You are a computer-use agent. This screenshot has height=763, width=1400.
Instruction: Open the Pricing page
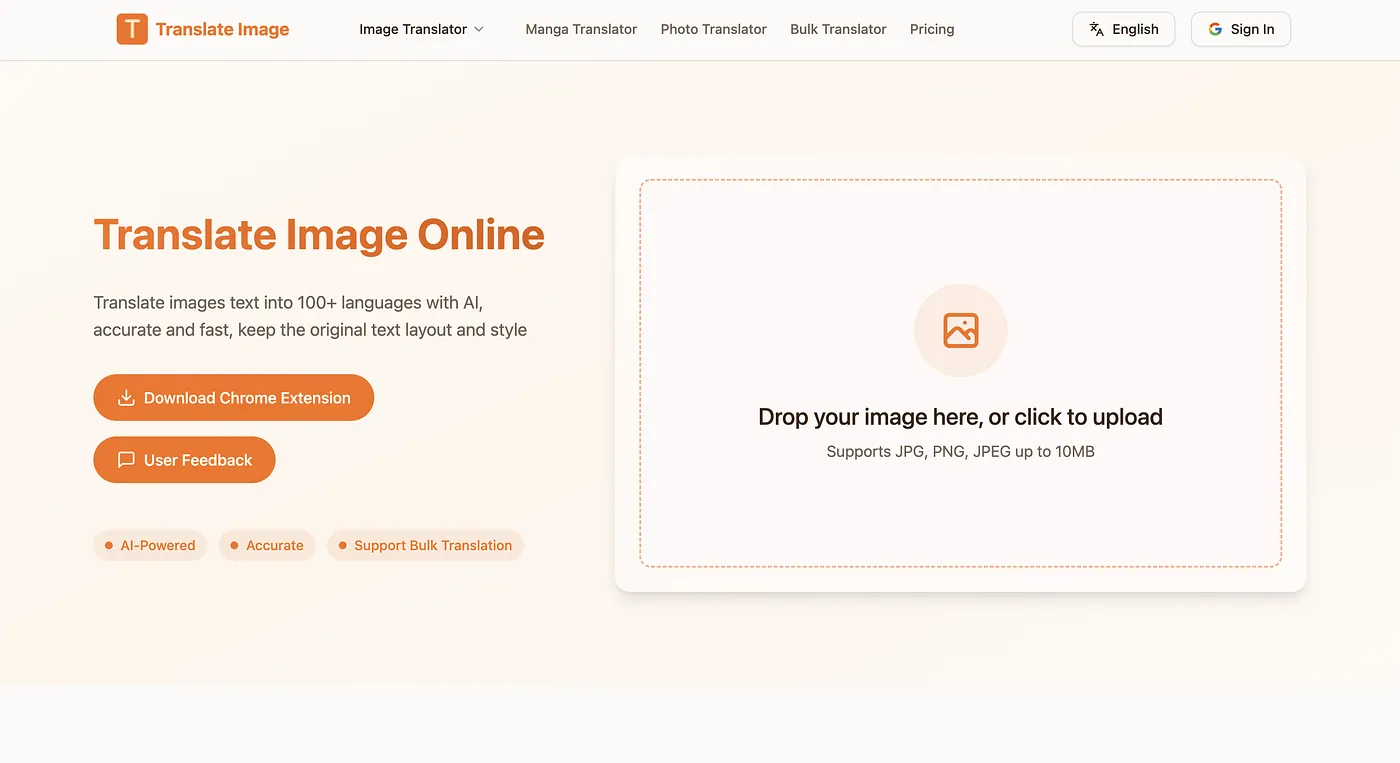[x=932, y=29]
